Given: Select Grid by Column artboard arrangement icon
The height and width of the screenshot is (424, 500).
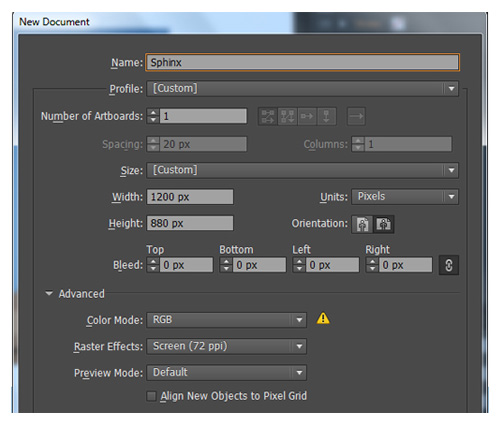Looking at the screenshot, I should pos(287,116).
